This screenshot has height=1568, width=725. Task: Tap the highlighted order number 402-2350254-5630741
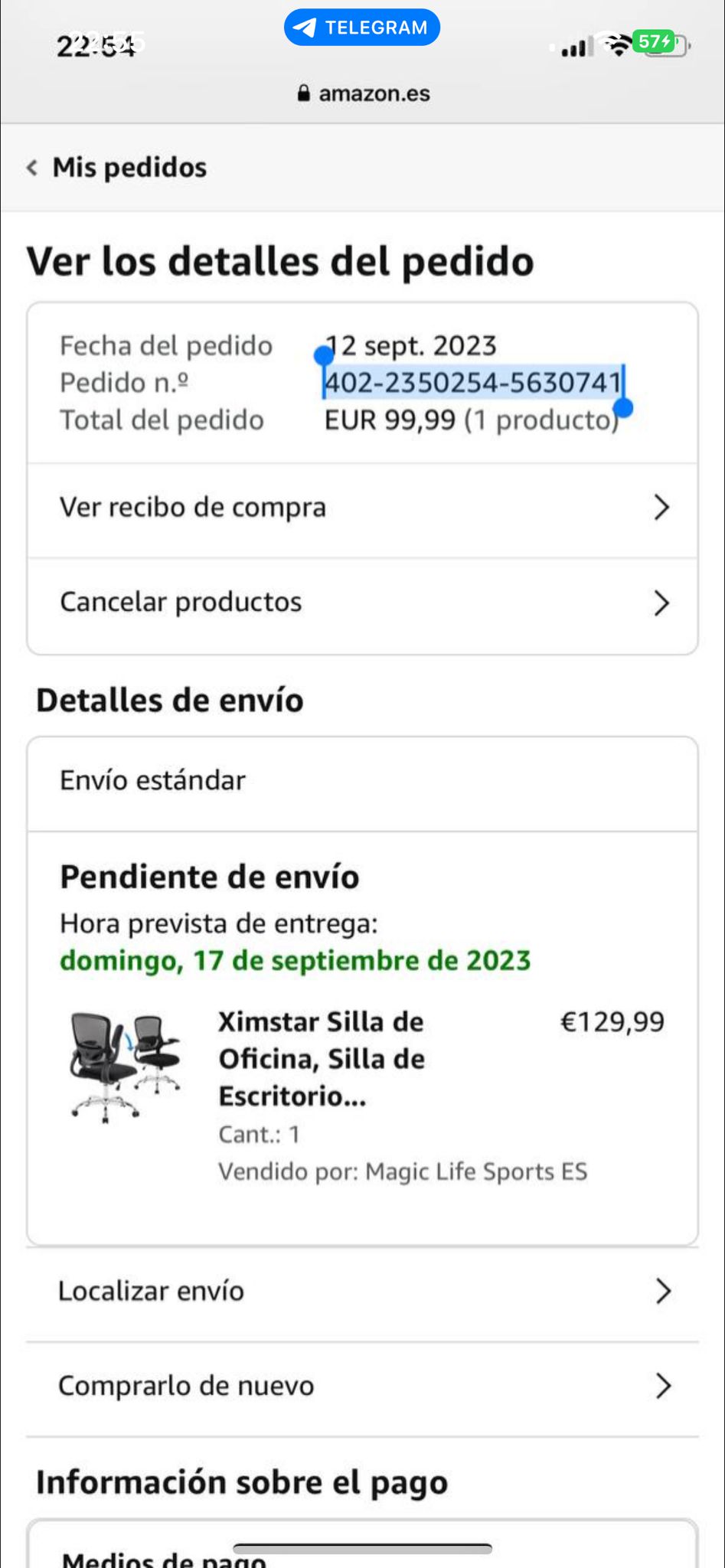pyautogui.click(x=472, y=382)
